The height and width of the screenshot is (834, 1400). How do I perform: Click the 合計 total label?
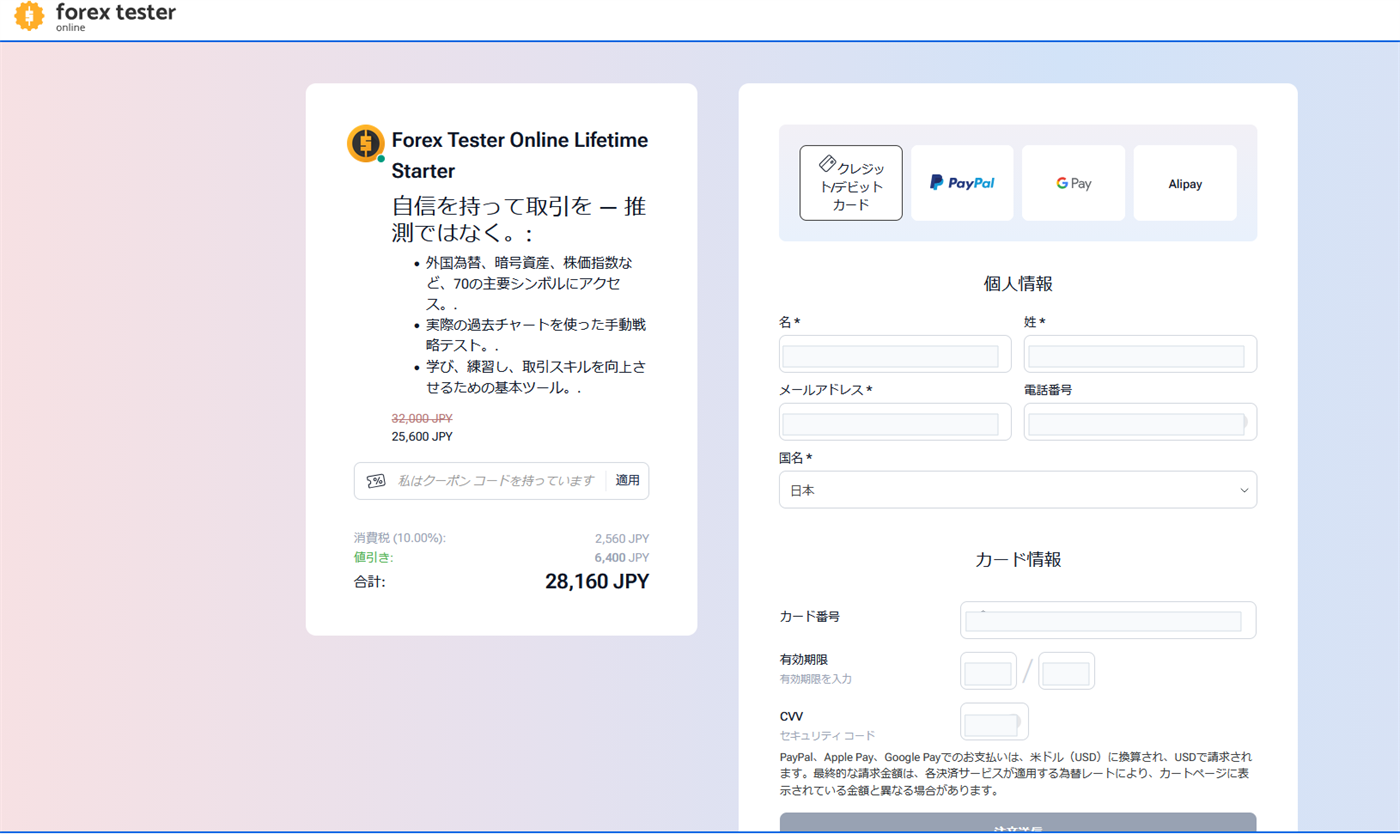click(x=369, y=582)
